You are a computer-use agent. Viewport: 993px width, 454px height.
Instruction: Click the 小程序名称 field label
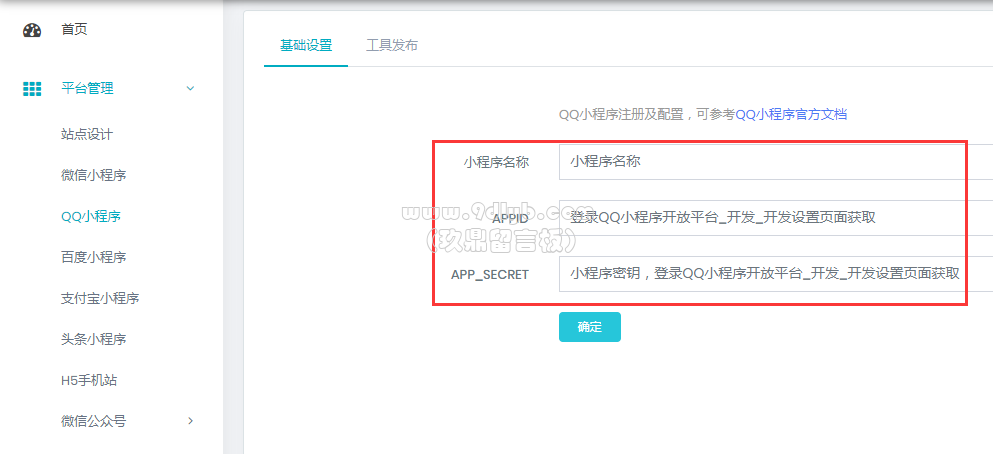pyautogui.click(x=496, y=163)
